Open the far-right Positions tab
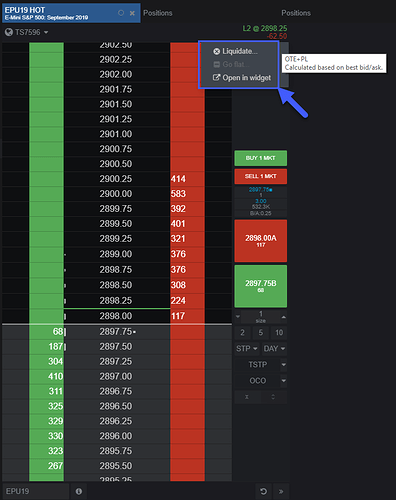The height and width of the screenshot is (500, 396). coord(296,13)
